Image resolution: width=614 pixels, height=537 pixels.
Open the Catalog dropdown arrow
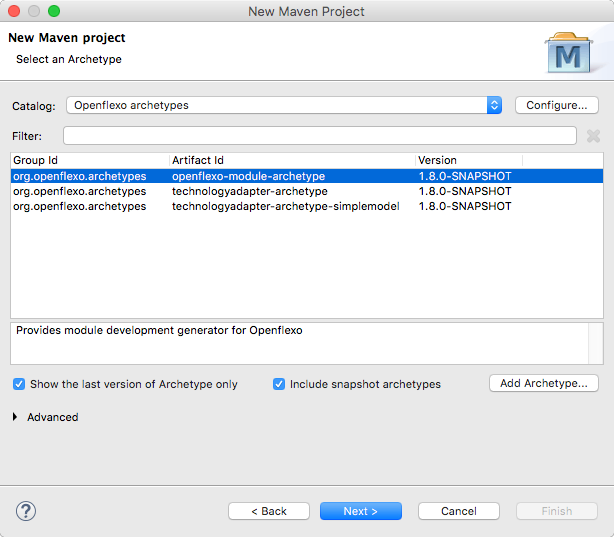pos(494,105)
